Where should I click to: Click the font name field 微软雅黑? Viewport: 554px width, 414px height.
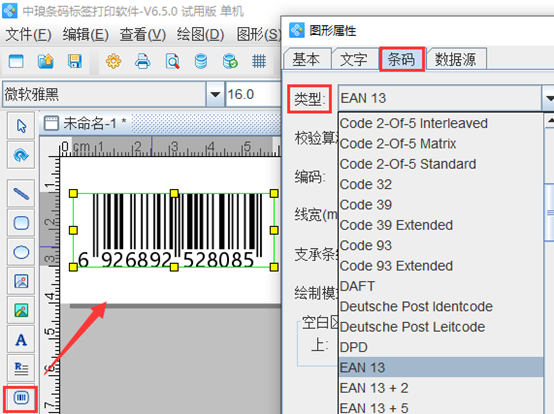(105, 94)
